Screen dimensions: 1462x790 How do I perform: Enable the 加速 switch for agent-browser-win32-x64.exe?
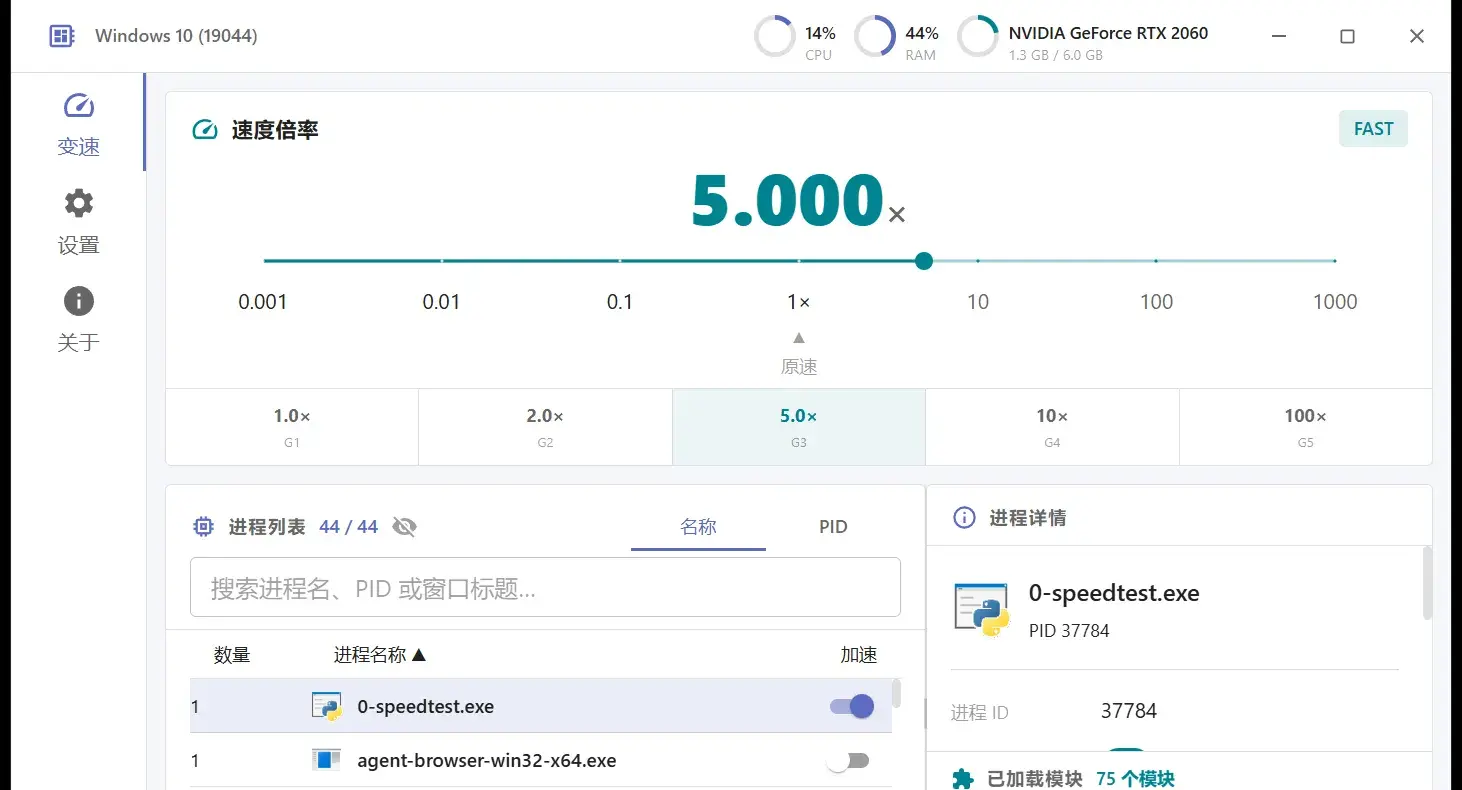tap(848, 761)
